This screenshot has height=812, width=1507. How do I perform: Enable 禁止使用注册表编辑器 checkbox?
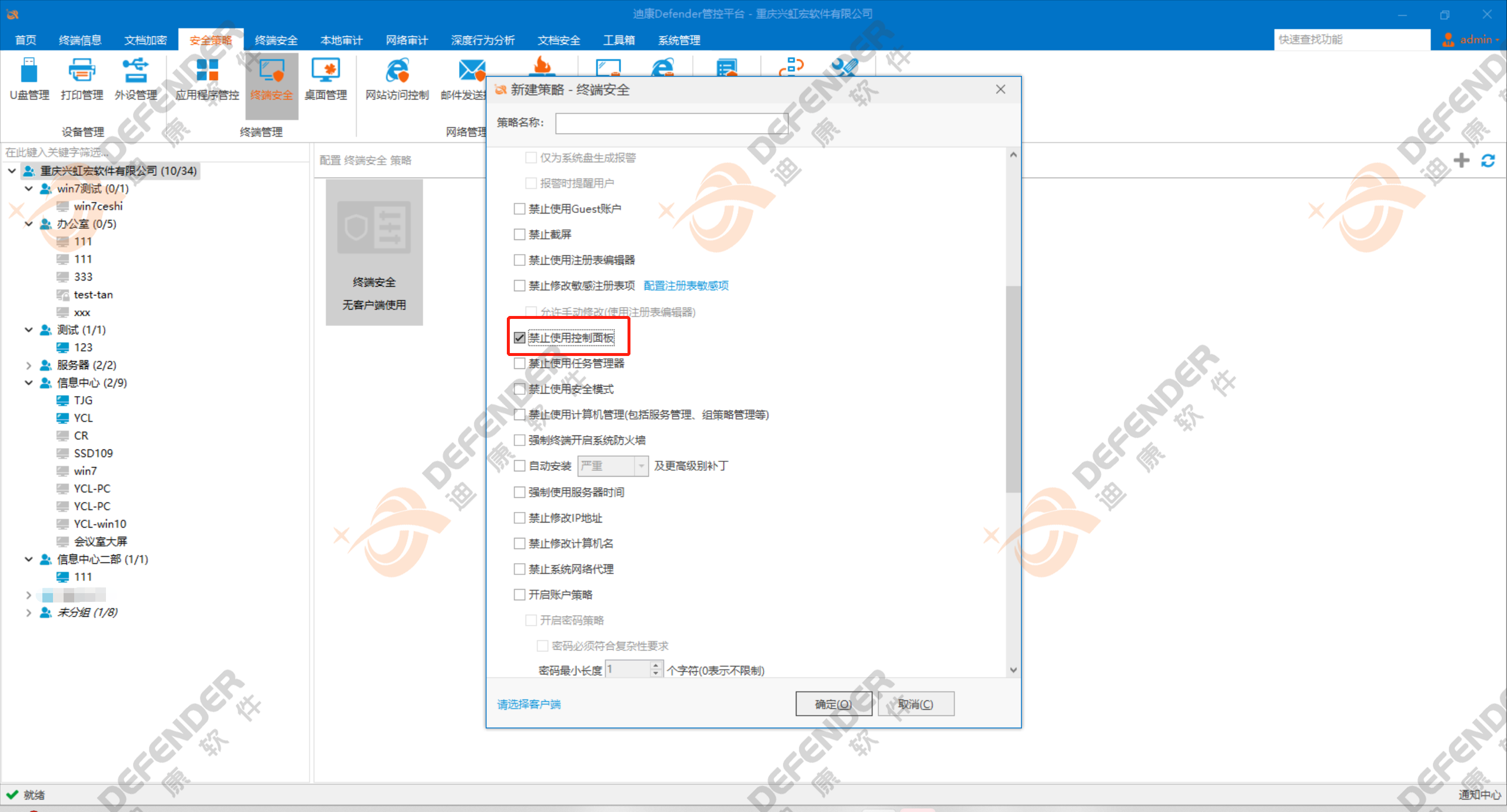(519, 260)
